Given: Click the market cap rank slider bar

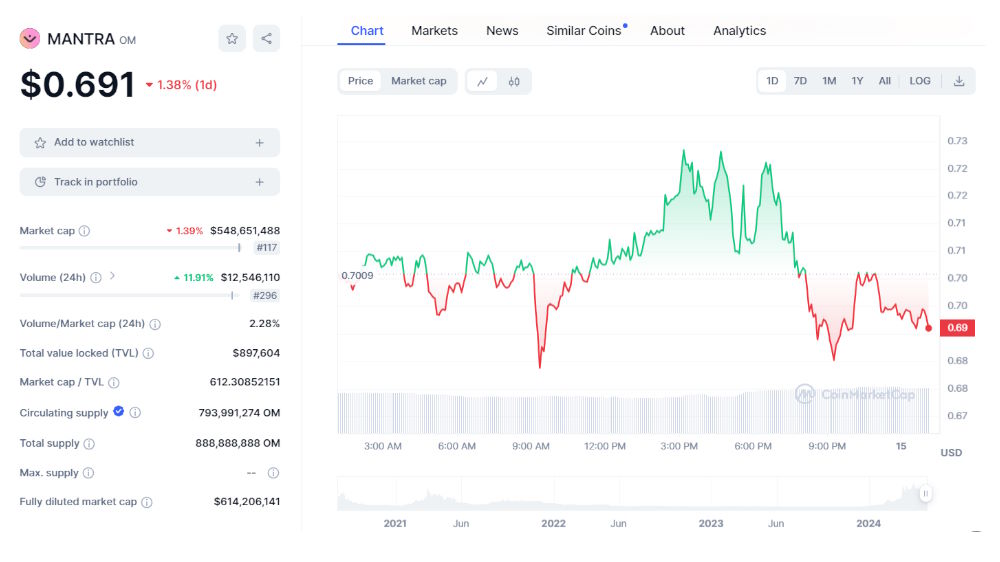Looking at the screenshot, I should click(131, 248).
